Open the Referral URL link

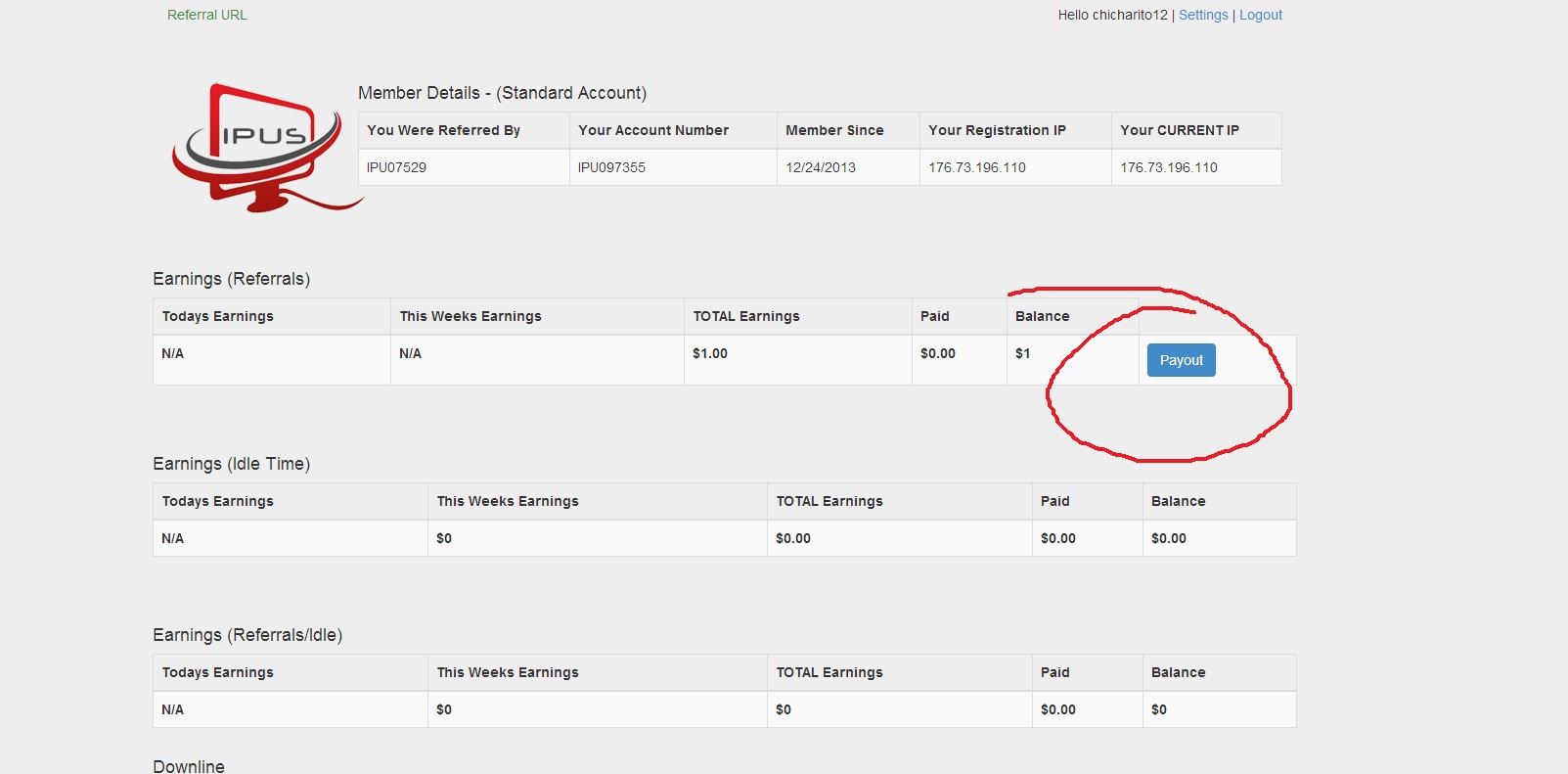point(207,15)
